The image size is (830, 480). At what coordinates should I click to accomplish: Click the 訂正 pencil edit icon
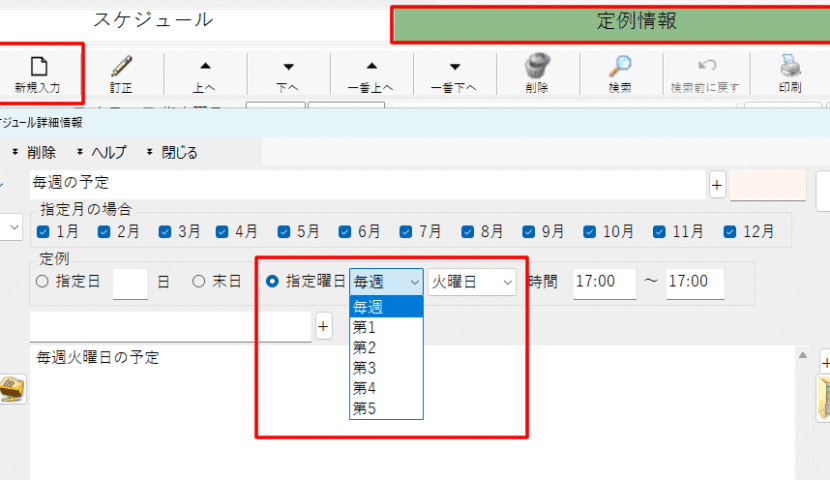(x=121, y=66)
